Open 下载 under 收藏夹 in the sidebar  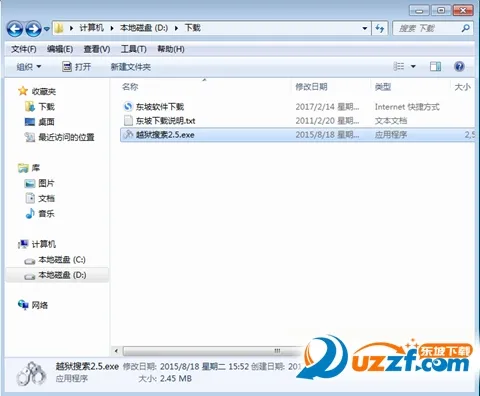tap(46, 107)
